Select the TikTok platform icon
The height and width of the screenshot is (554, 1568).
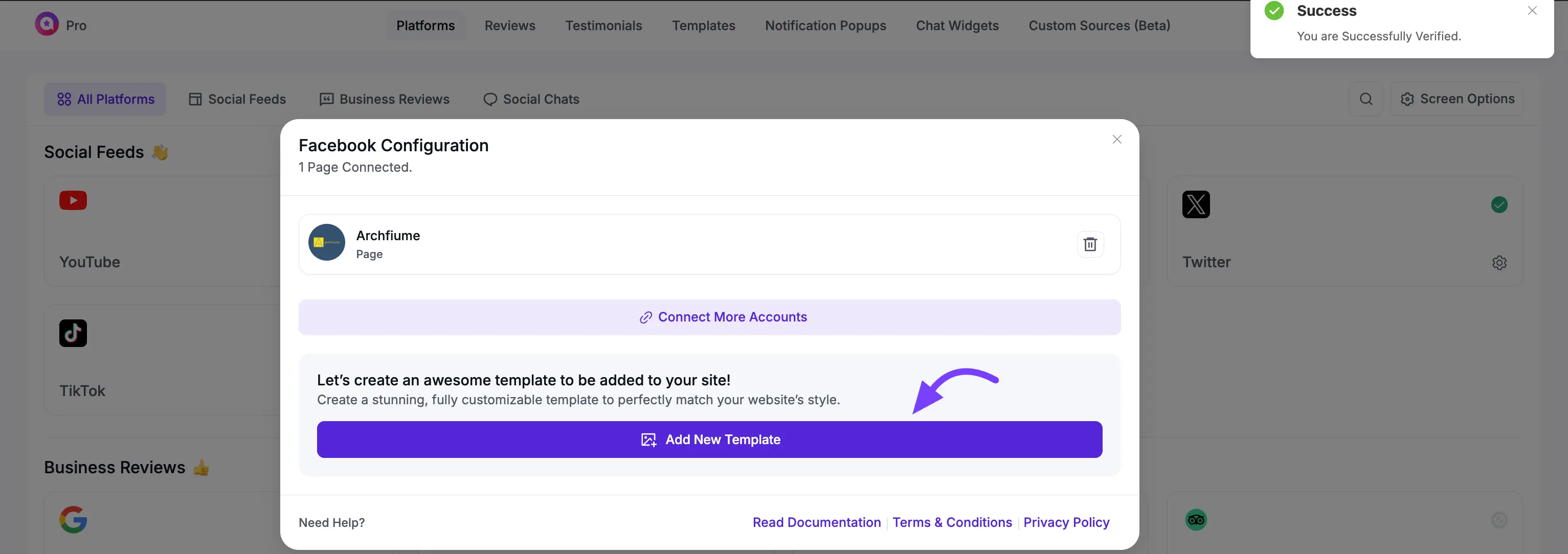(x=73, y=333)
